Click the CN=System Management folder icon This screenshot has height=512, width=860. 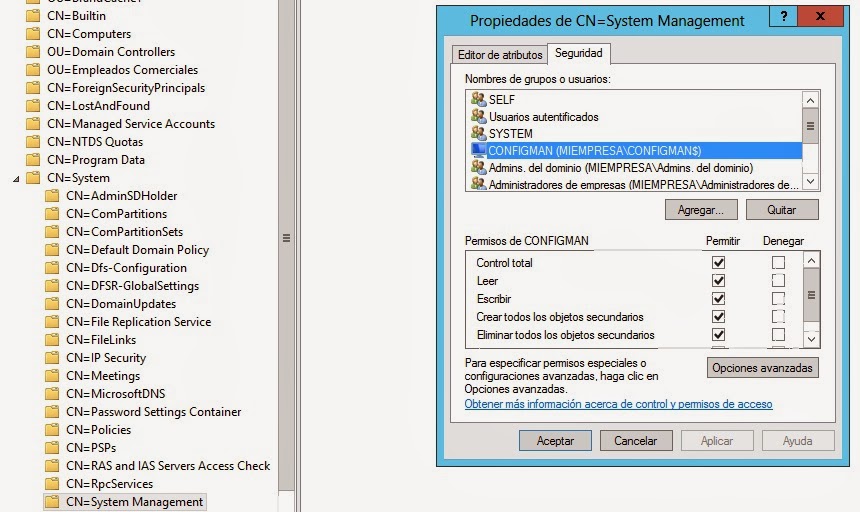pyautogui.click(x=51, y=502)
